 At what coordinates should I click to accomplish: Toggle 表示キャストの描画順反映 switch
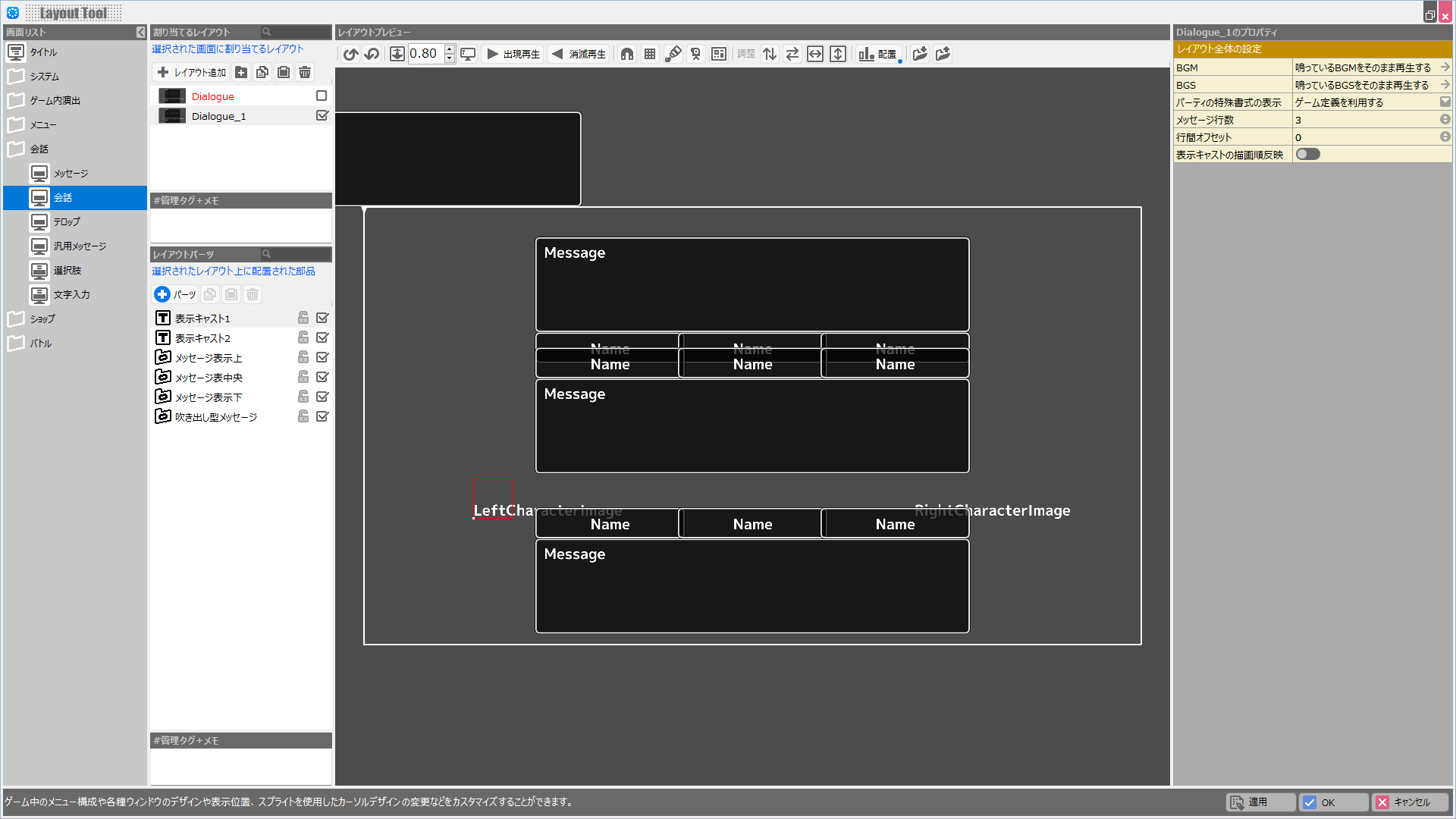click(x=1307, y=155)
